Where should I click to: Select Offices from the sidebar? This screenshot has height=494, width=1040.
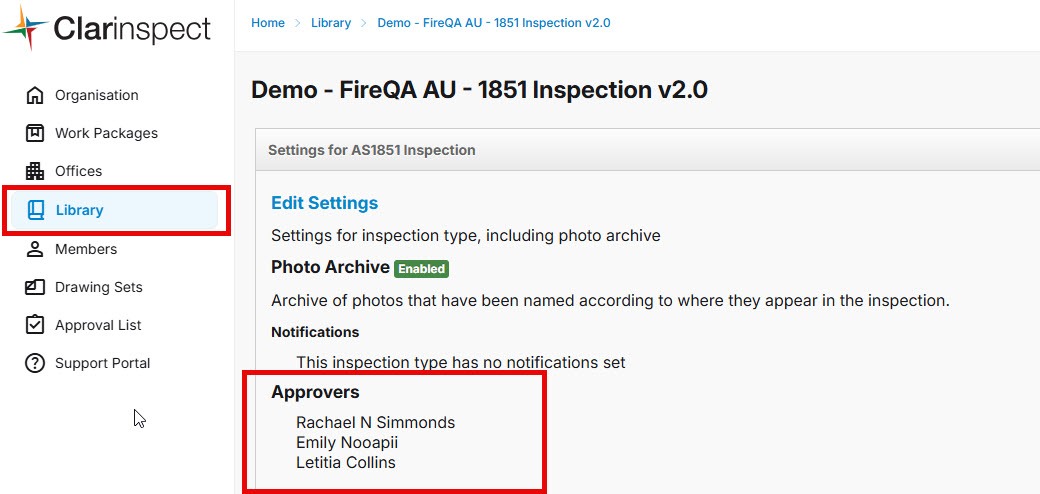coord(78,172)
